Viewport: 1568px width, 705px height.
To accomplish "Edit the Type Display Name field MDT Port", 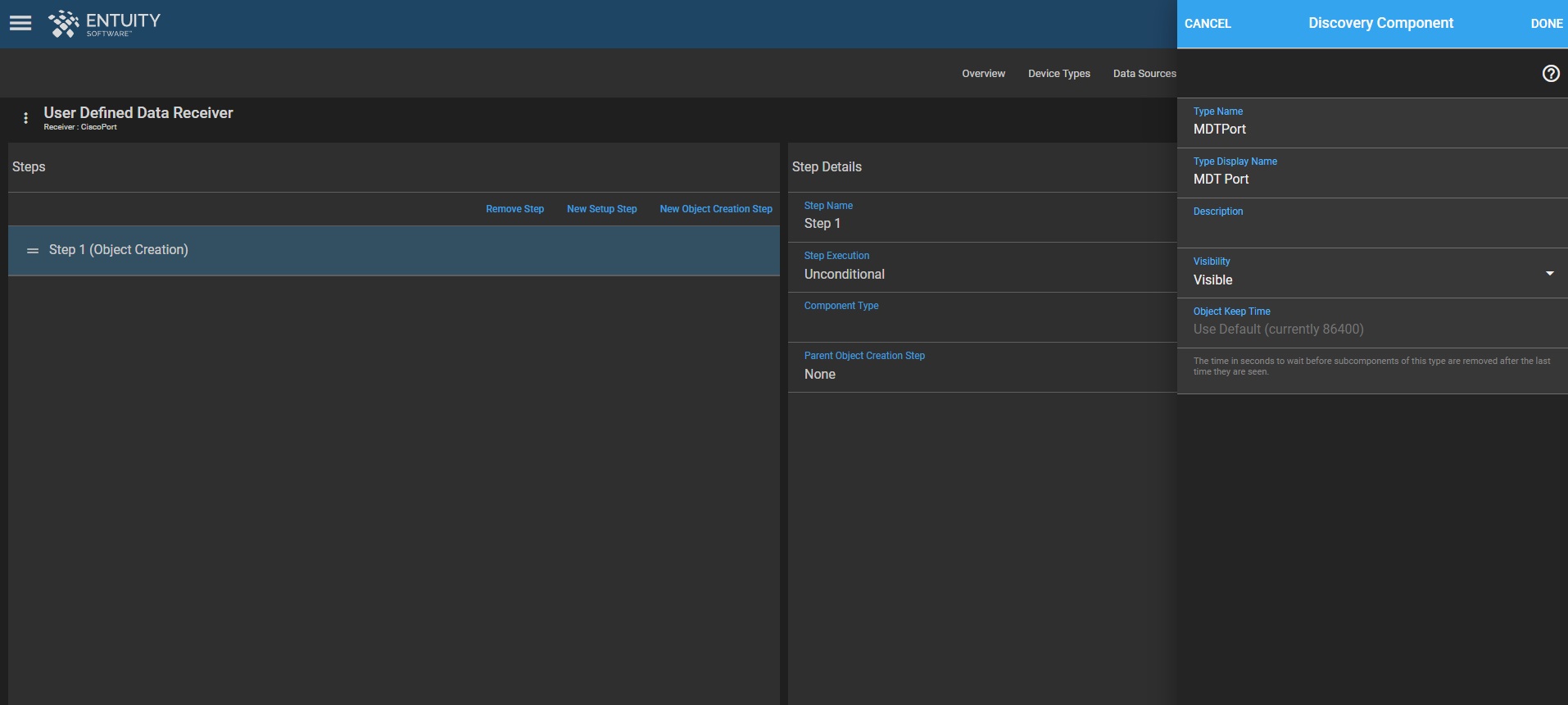I will pos(1372,173).
